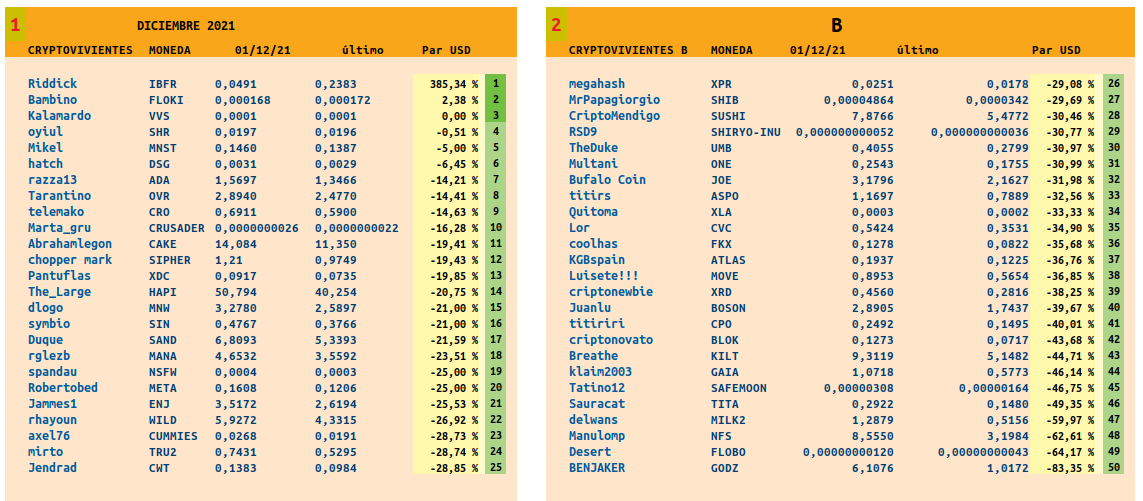This screenshot has height=501, width=1143.
Task: Click the SAFEMOON coin label
Action: 739,388
